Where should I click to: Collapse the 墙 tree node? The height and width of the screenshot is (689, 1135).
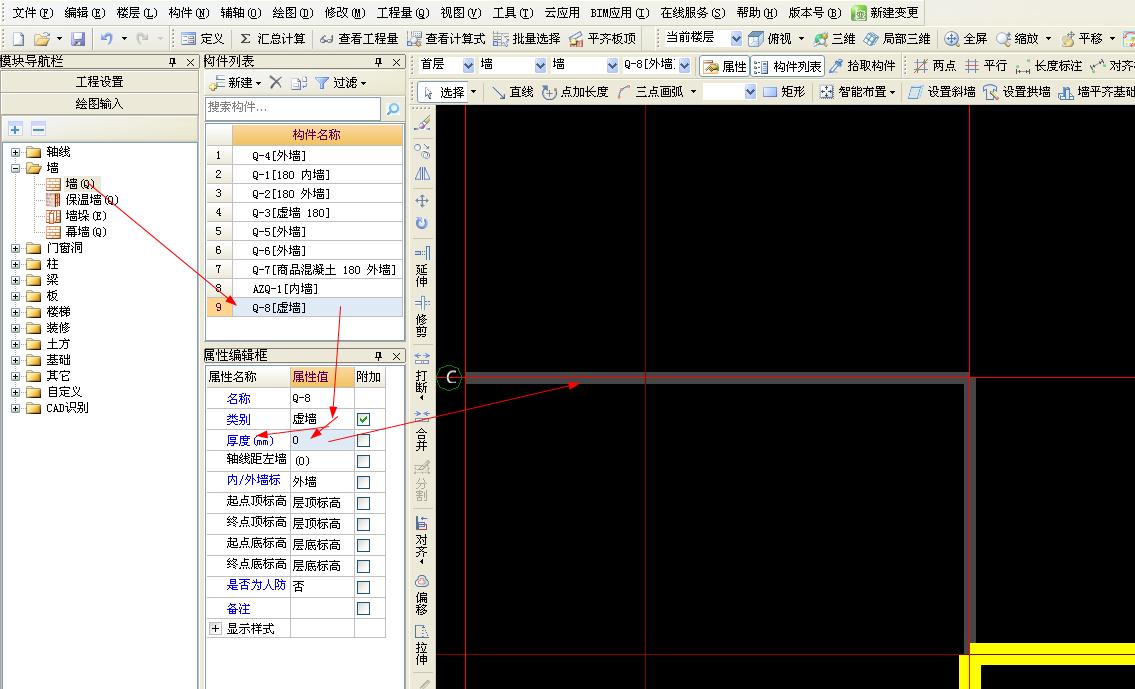click(15, 168)
